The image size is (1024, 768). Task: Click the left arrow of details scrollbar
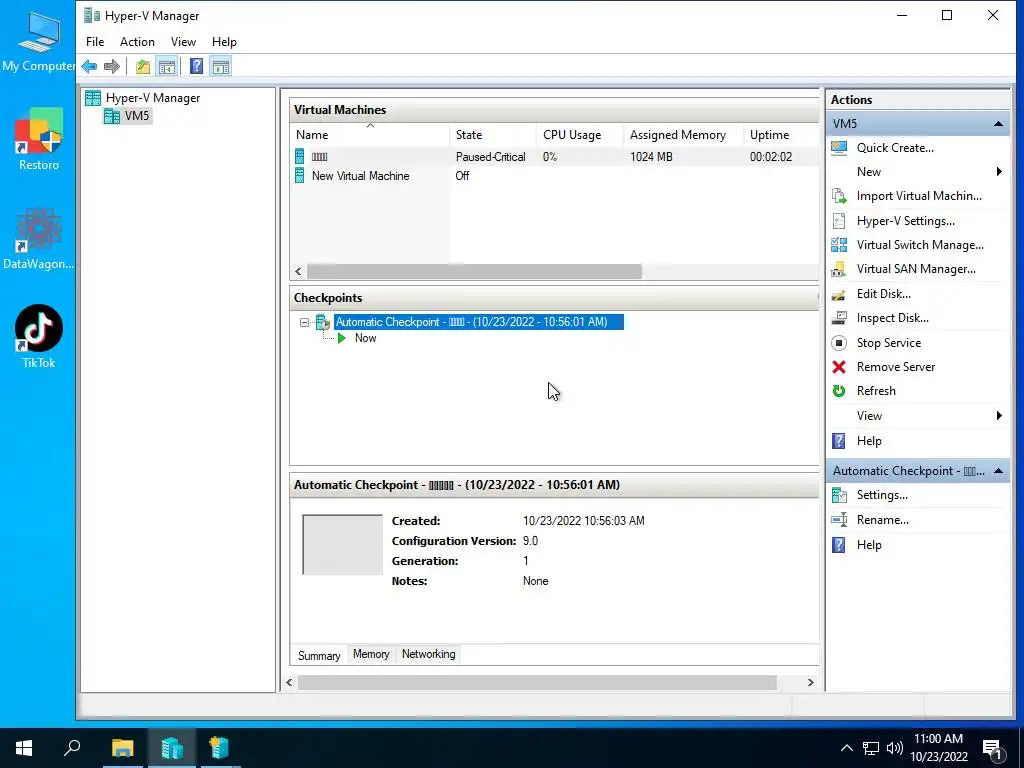(289, 682)
